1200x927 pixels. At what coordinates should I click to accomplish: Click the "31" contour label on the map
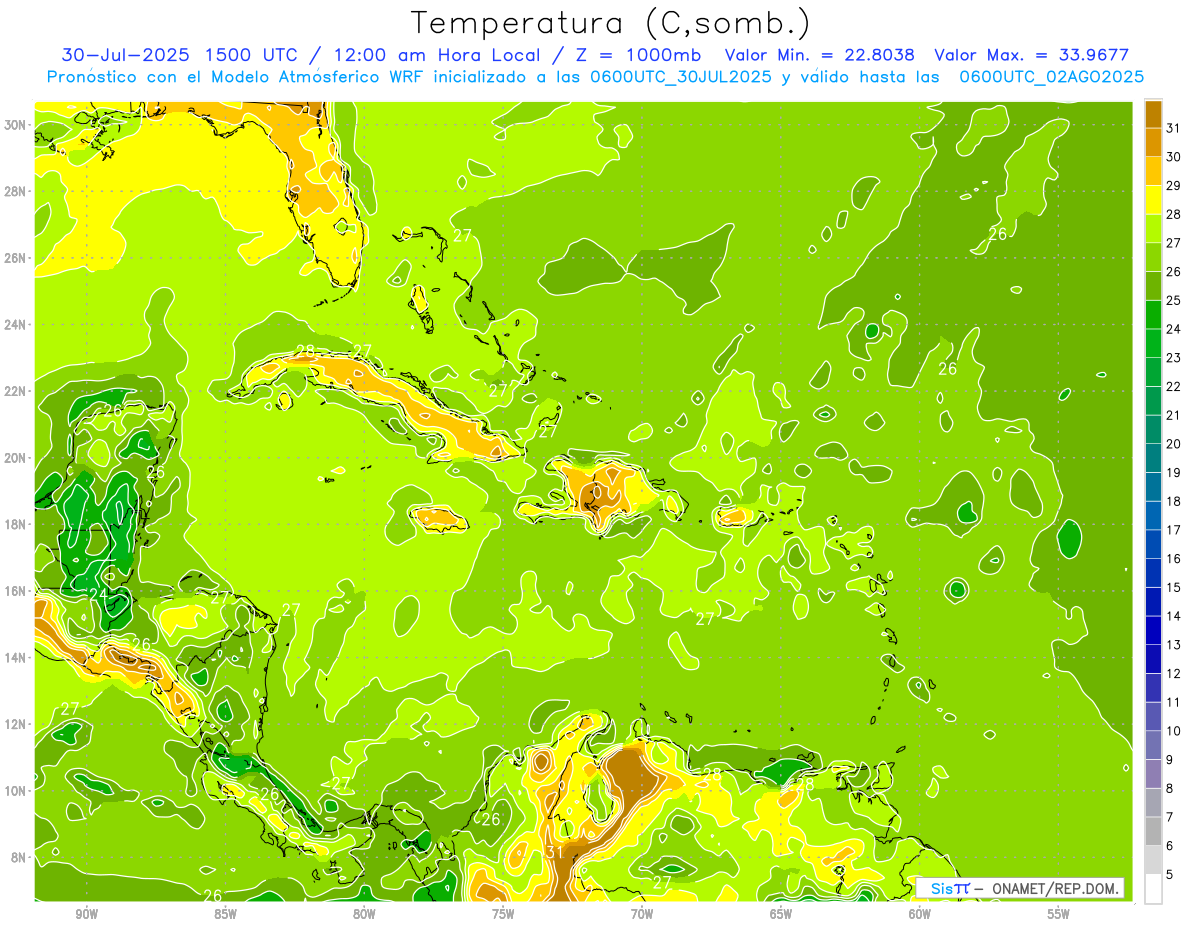[554, 851]
